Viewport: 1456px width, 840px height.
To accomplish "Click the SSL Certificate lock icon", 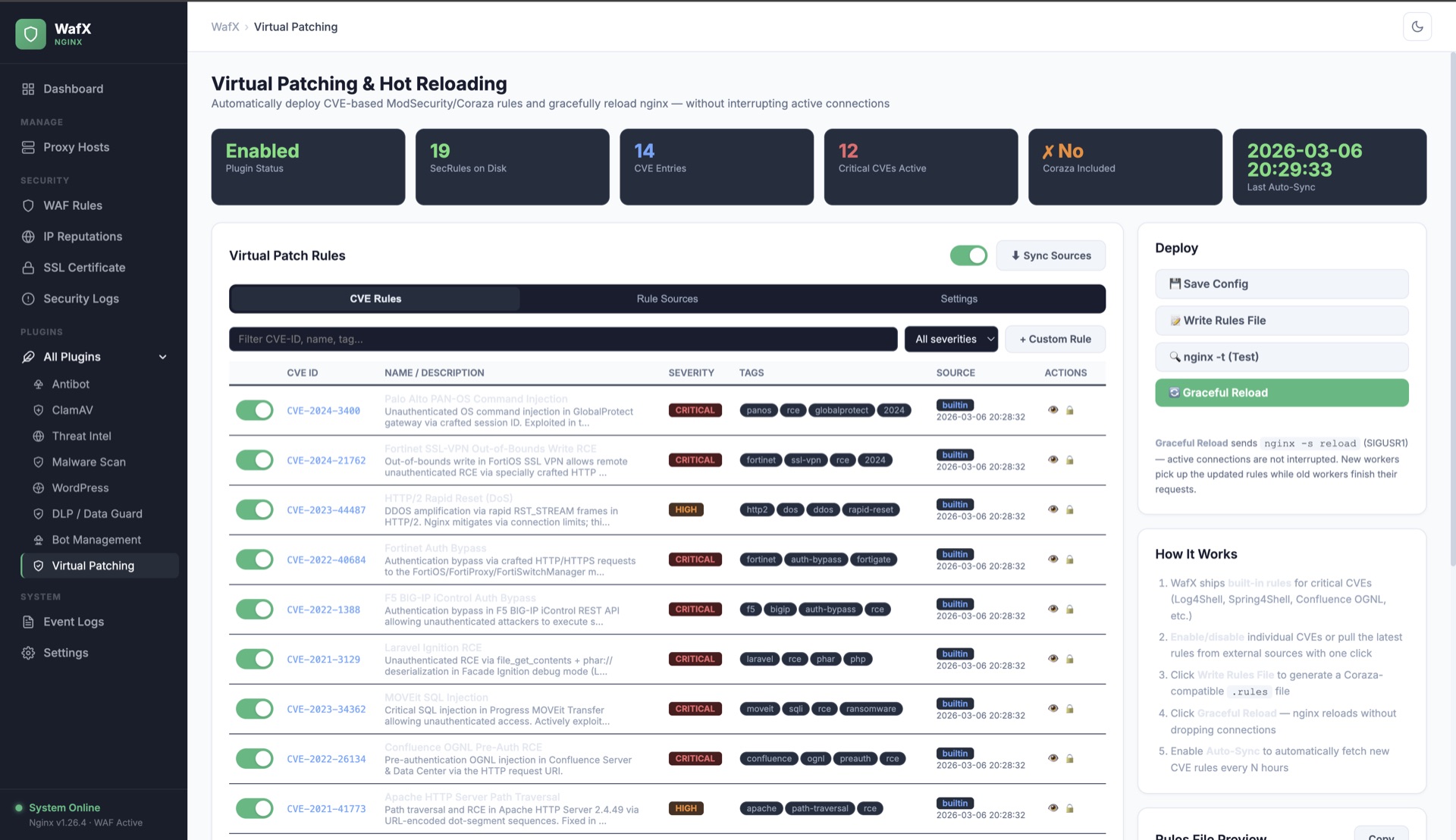I will coord(28,268).
